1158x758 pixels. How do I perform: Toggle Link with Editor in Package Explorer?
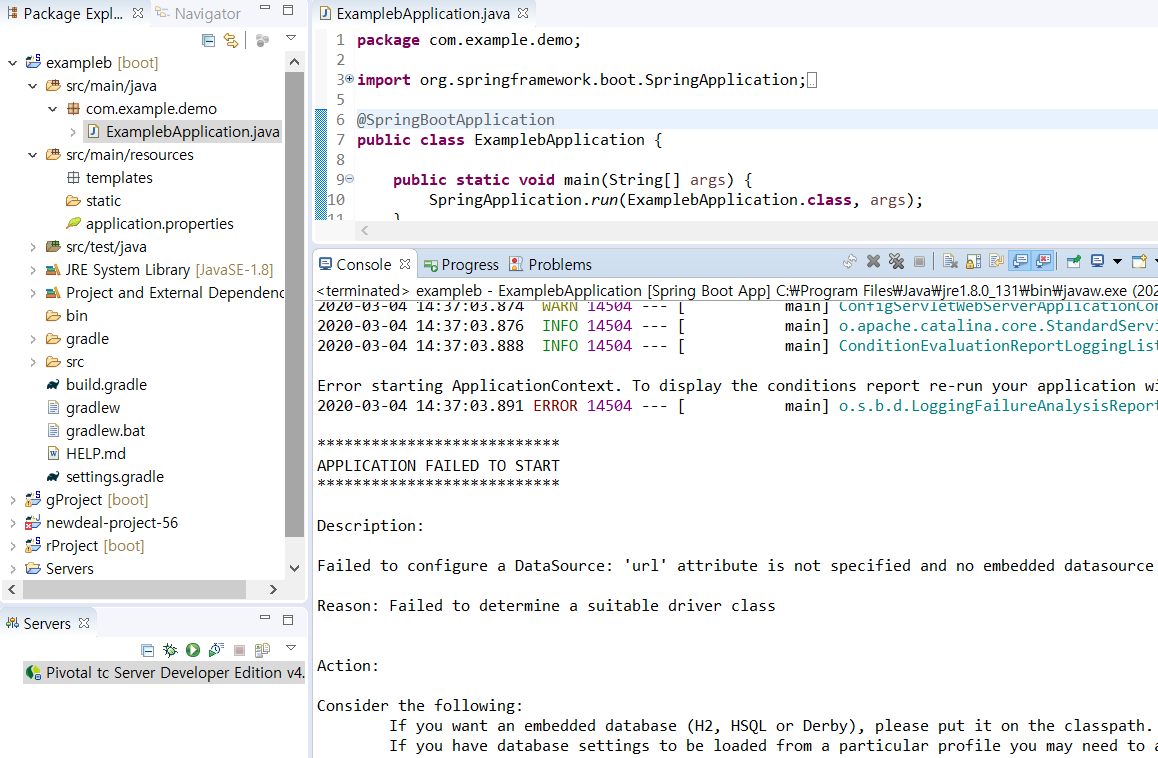231,41
